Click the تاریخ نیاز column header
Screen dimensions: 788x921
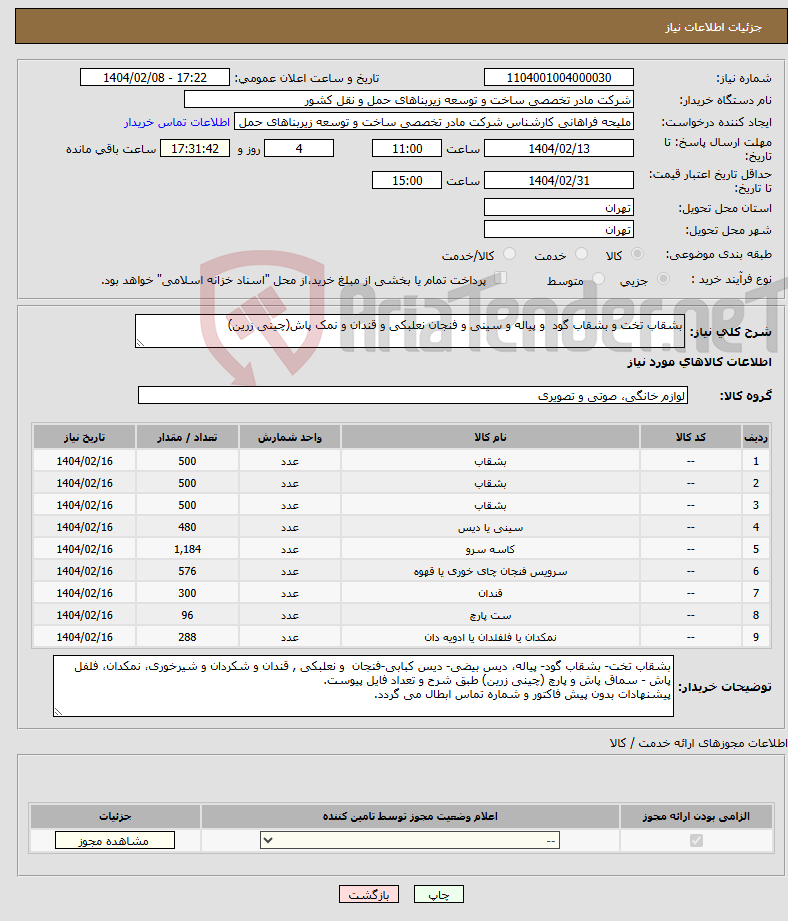click(x=85, y=438)
